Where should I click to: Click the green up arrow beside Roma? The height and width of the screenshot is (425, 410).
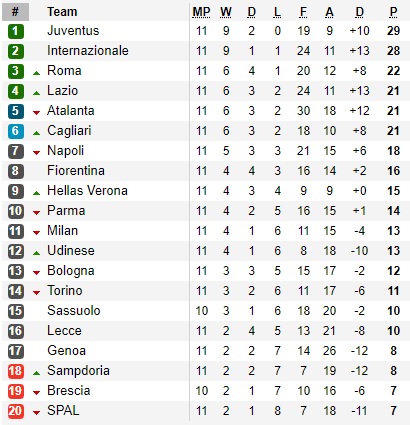[37, 73]
